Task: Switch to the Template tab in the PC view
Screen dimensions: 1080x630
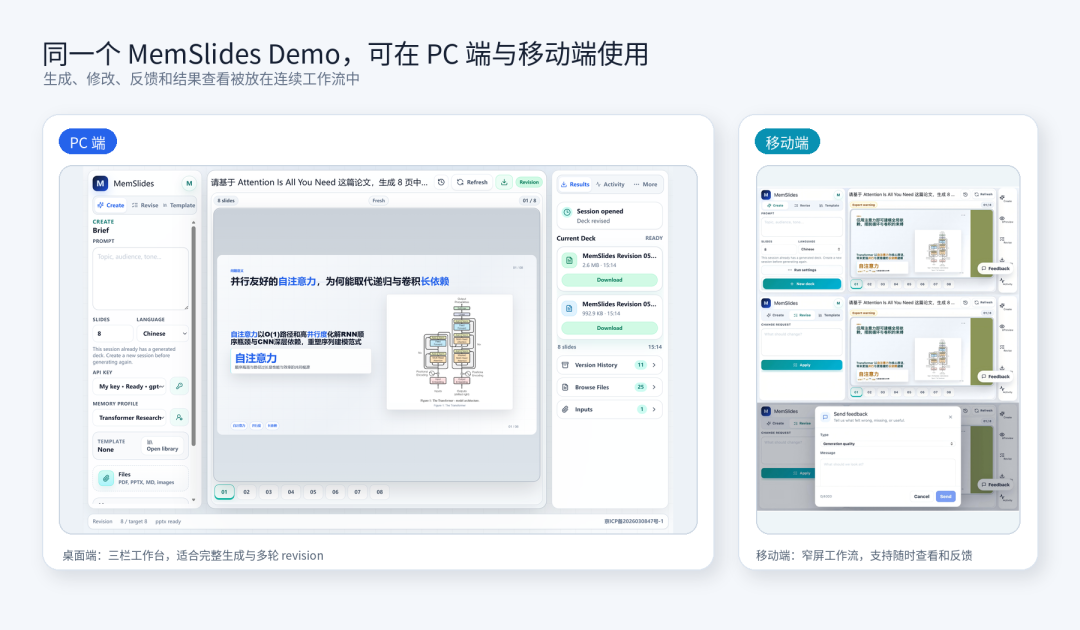Action: pyautogui.click(x=179, y=205)
